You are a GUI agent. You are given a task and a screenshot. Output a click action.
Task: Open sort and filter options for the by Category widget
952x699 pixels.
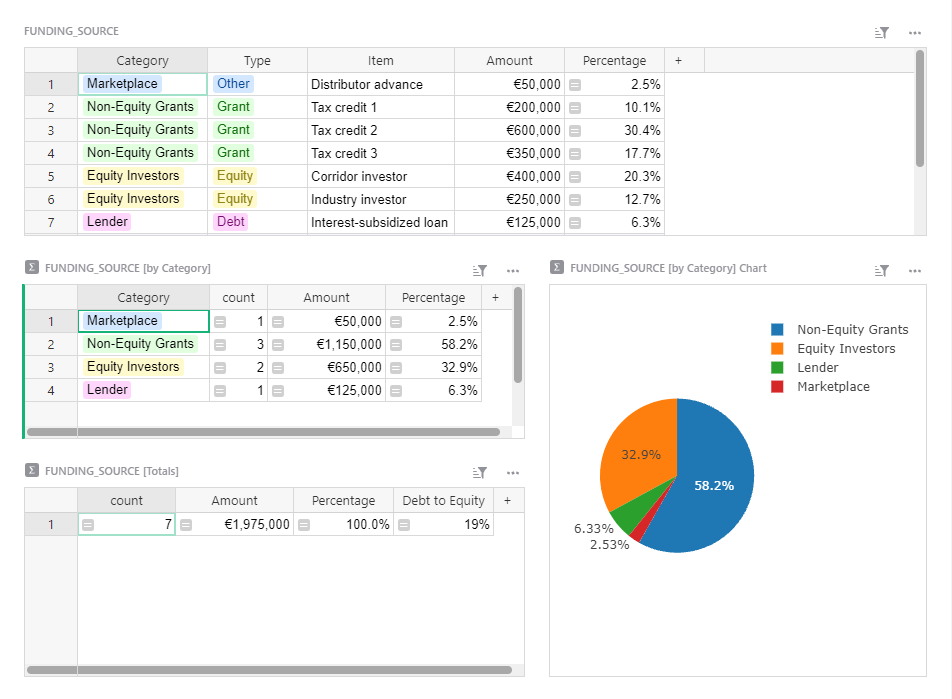pos(479,270)
